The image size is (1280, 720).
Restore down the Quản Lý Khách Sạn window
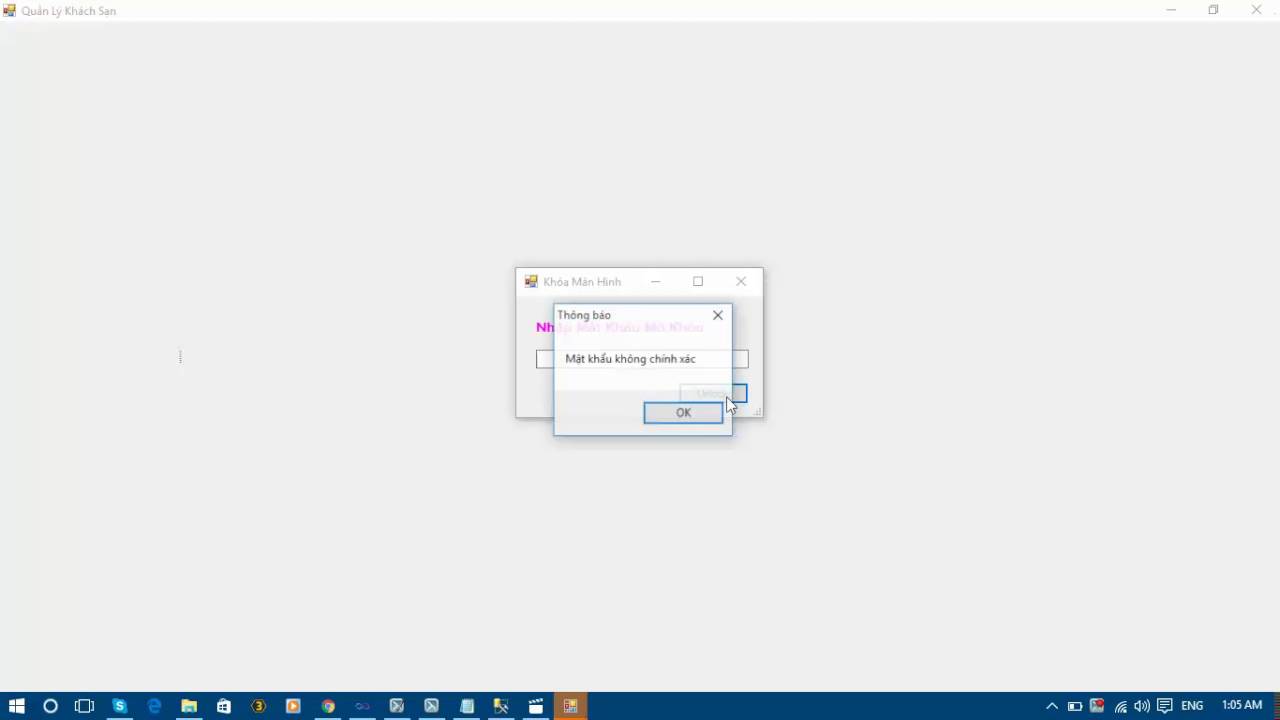coord(1213,10)
